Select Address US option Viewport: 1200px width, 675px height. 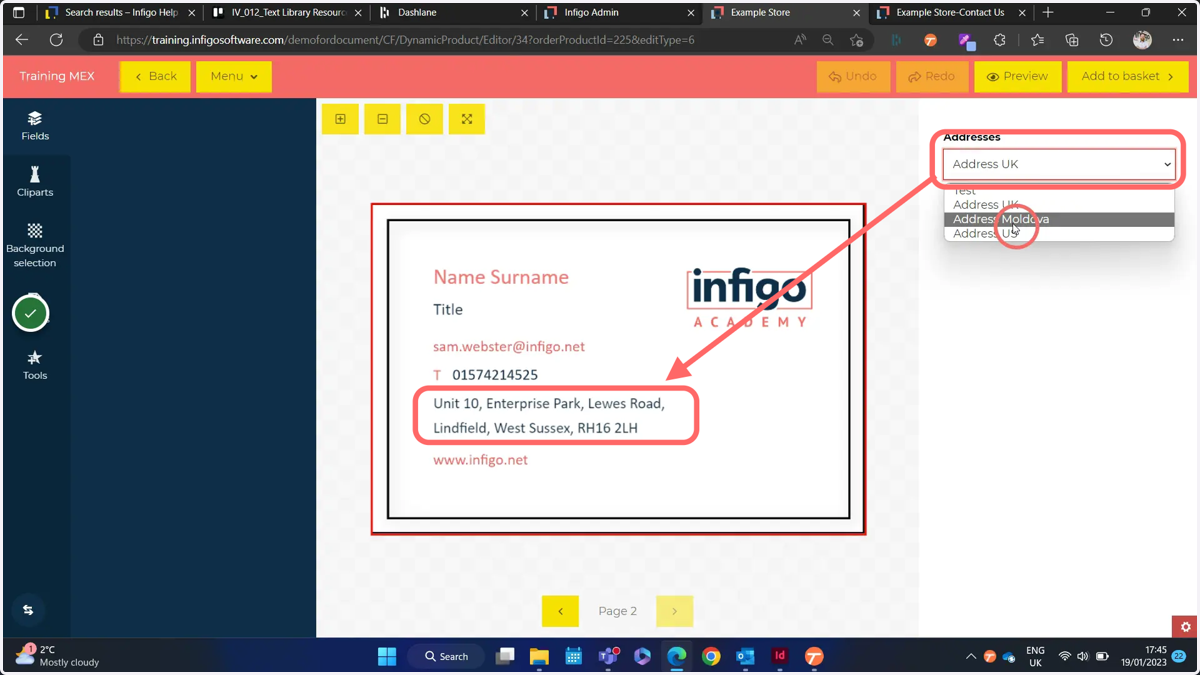click(1059, 233)
